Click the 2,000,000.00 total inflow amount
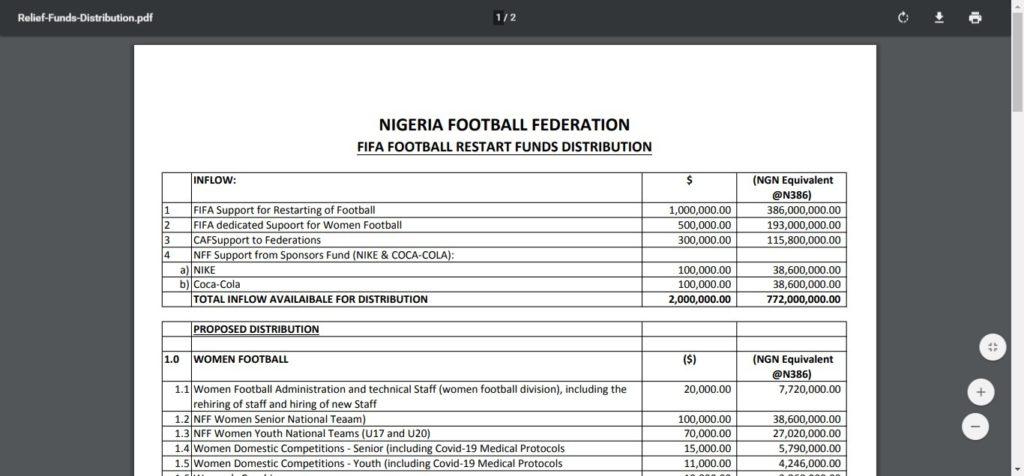Image resolution: width=1024 pixels, height=476 pixels. tap(700, 299)
